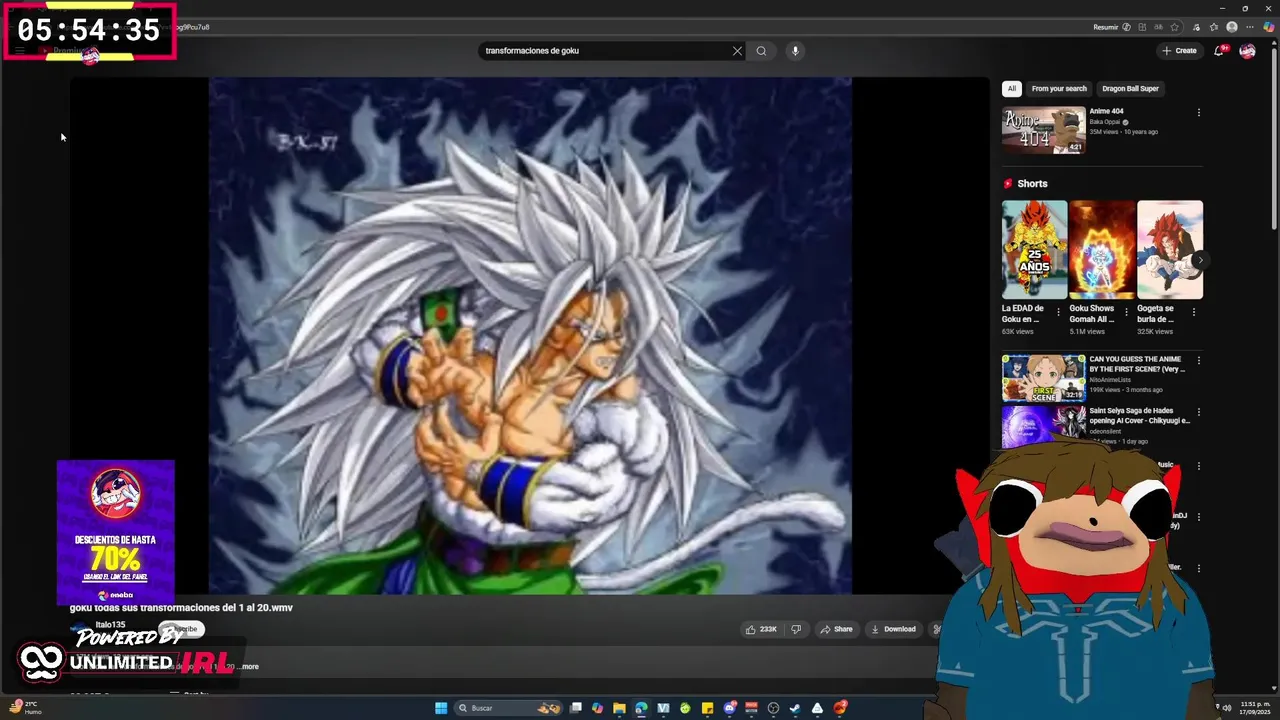The width and height of the screenshot is (1280, 720).
Task: Click the video player frame
Action: tap(530, 336)
